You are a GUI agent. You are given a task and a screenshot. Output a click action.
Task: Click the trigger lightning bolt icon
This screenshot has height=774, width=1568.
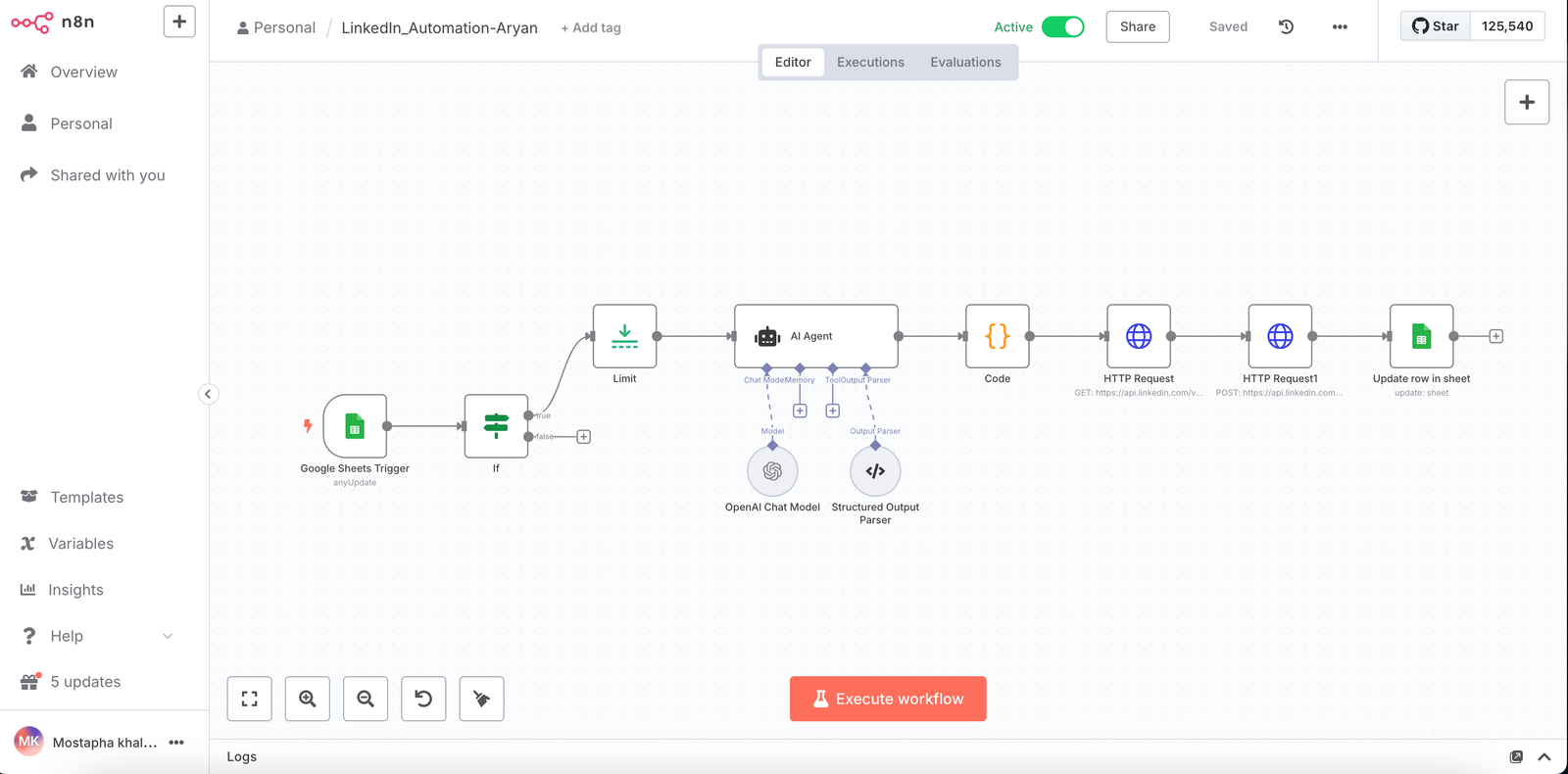point(308,425)
